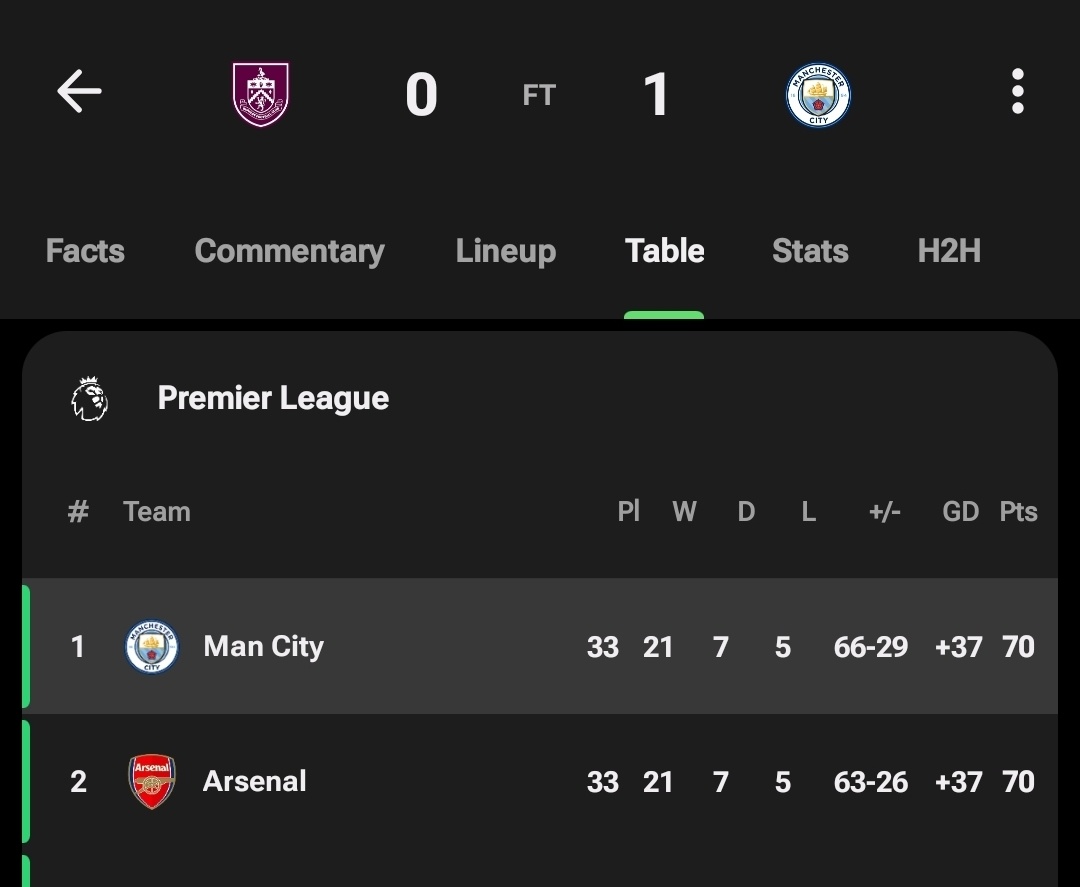Open the Commentary tab

click(x=289, y=251)
